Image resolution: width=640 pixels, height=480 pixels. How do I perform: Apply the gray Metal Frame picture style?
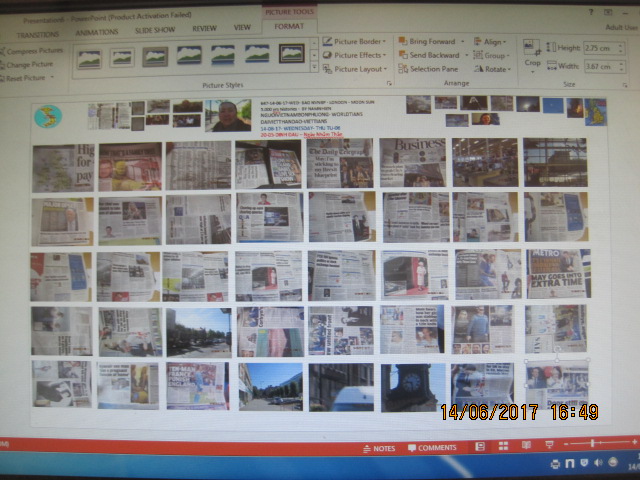coord(155,56)
